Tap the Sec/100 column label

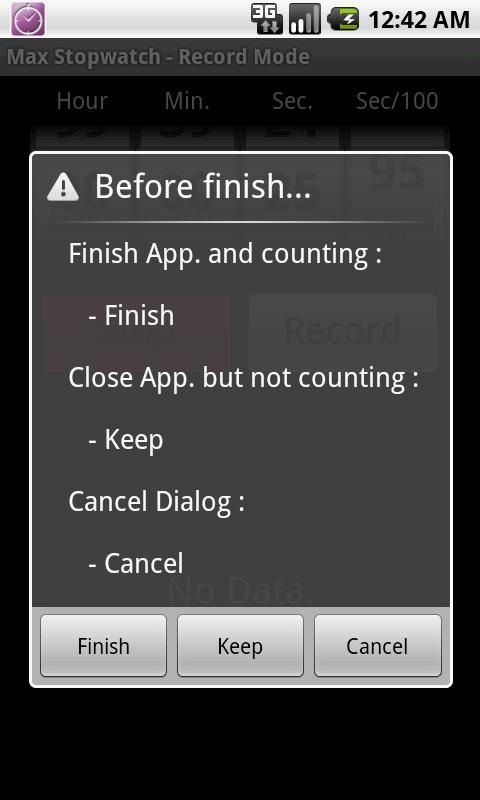(397, 101)
